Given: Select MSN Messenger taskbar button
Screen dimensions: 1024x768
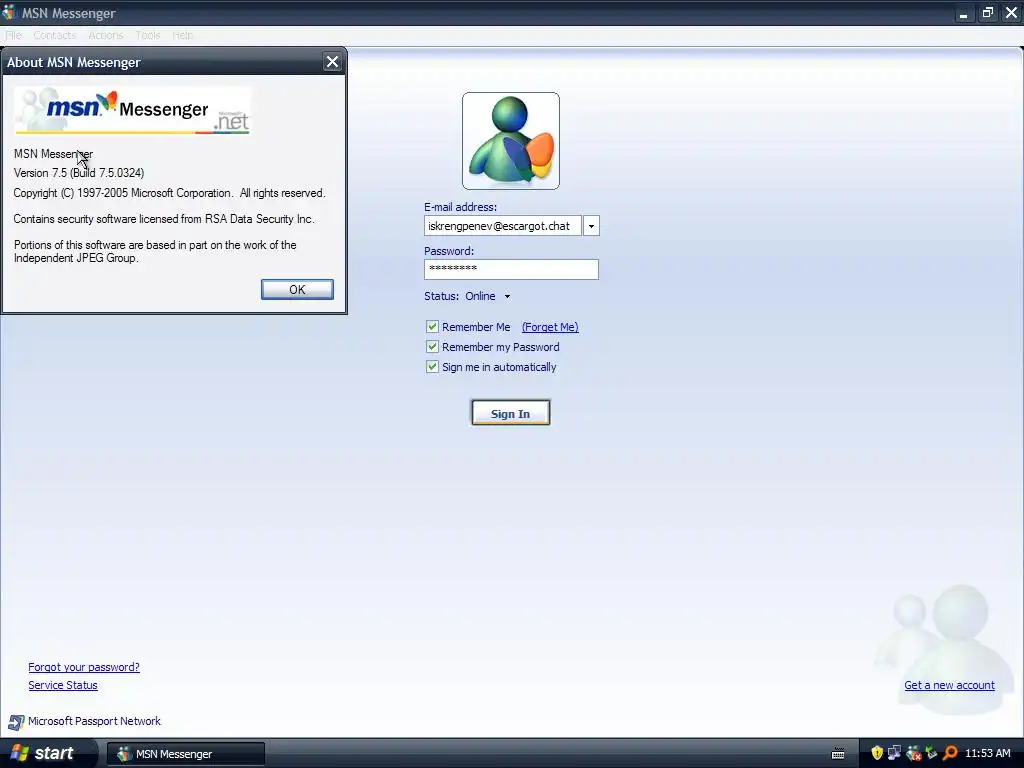Looking at the screenshot, I should (186, 754).
